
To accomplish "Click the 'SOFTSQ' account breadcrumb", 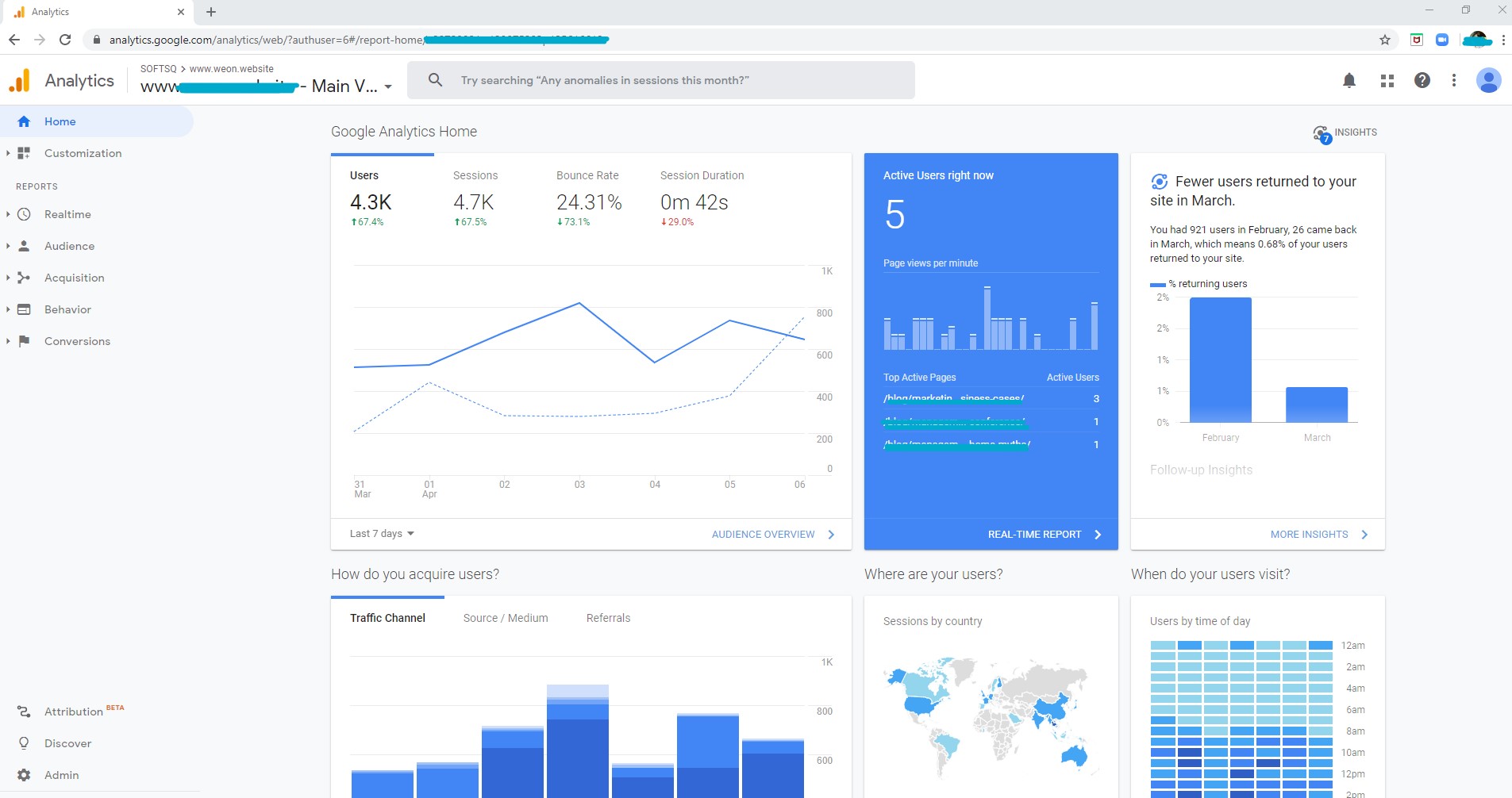I will (158, 69).
